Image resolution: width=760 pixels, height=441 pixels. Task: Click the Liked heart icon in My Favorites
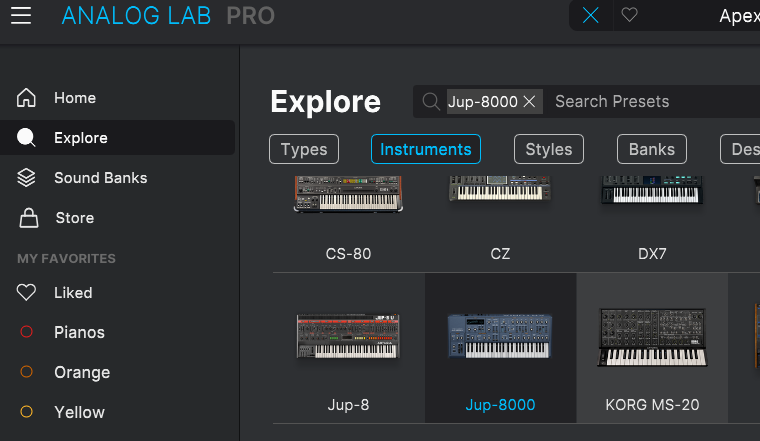coord(26,292)
